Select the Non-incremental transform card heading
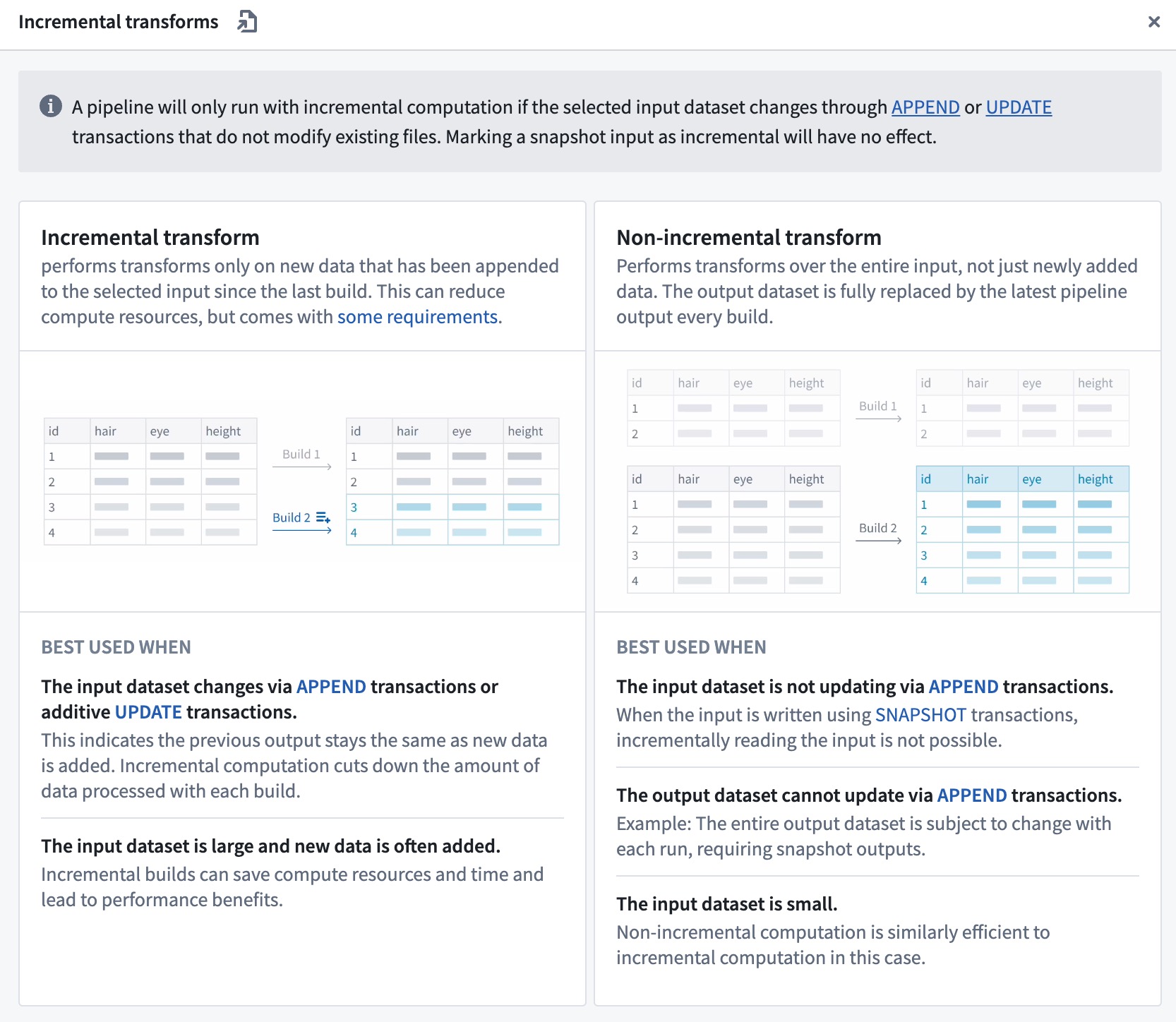Screen dimensions: 1176x1022 point(748,238)
